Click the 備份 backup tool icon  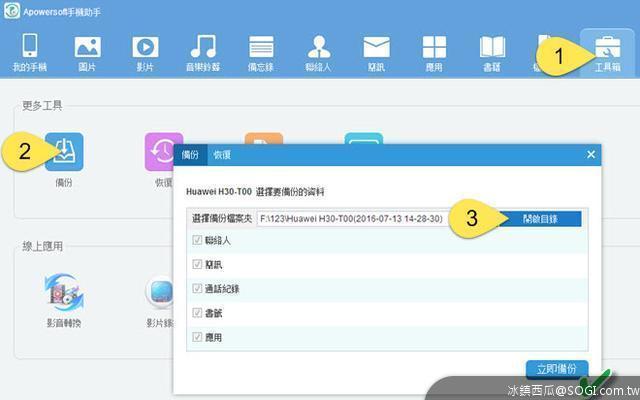click(64, 152)
